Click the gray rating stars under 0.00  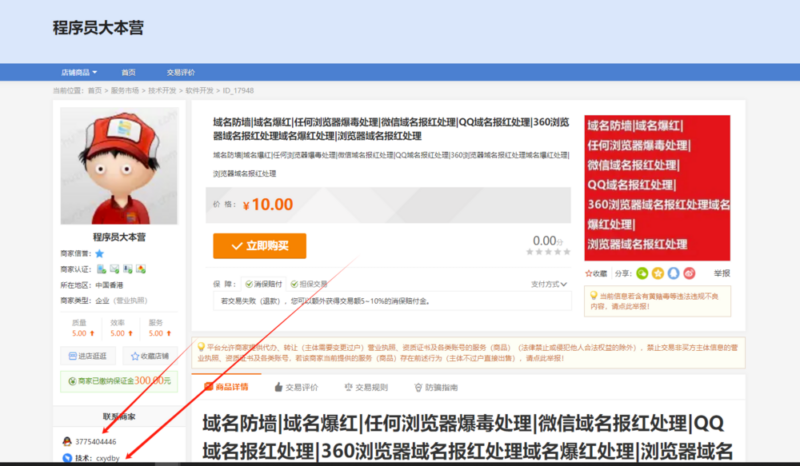(548, 252)
